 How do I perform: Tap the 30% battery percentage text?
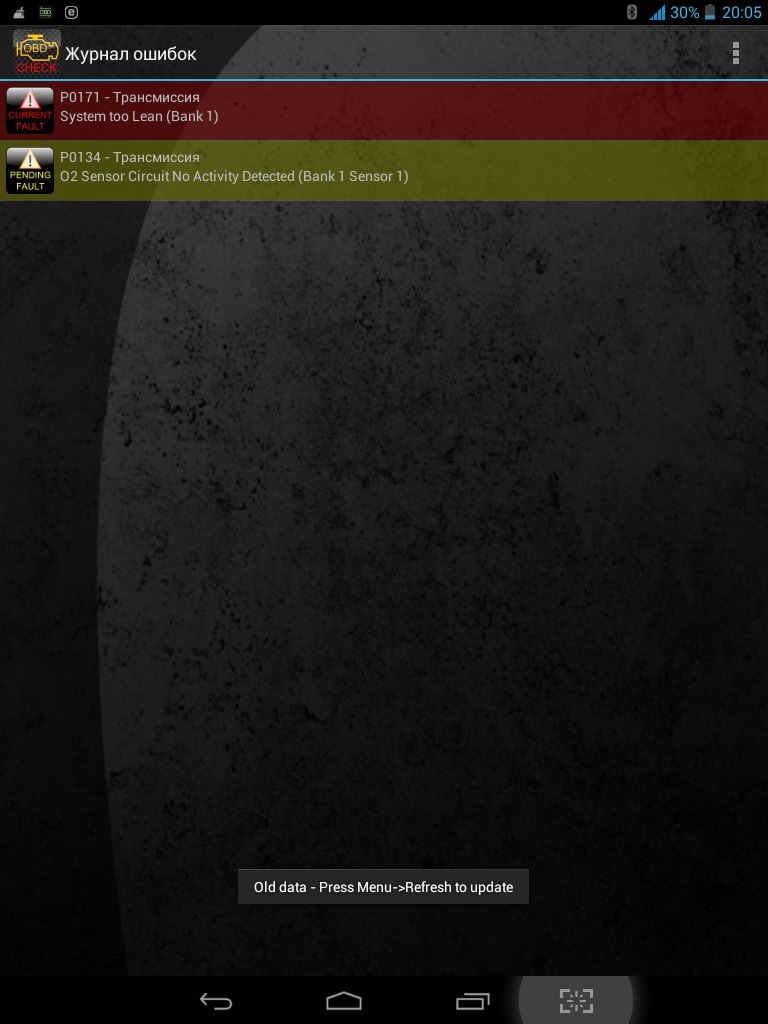684,12
